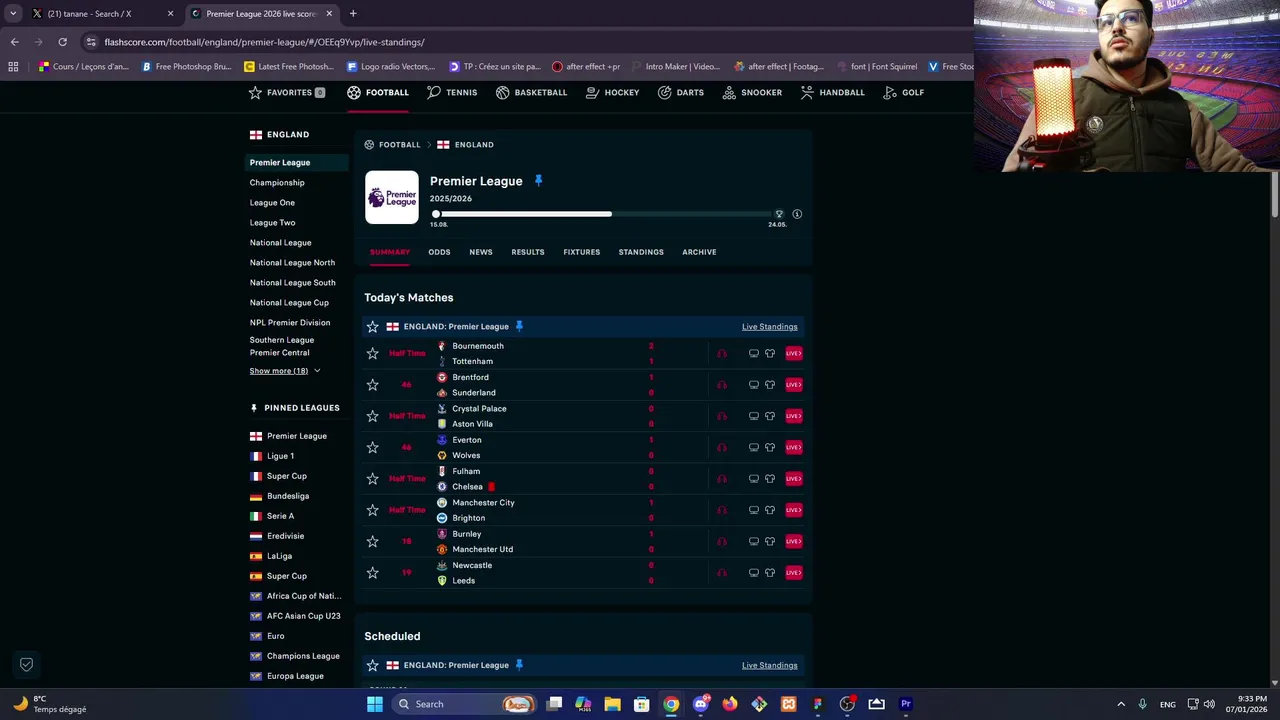Favorite the Crystal Palace vs Aston Villa star

pyautogui.click(x=372, y=416)
